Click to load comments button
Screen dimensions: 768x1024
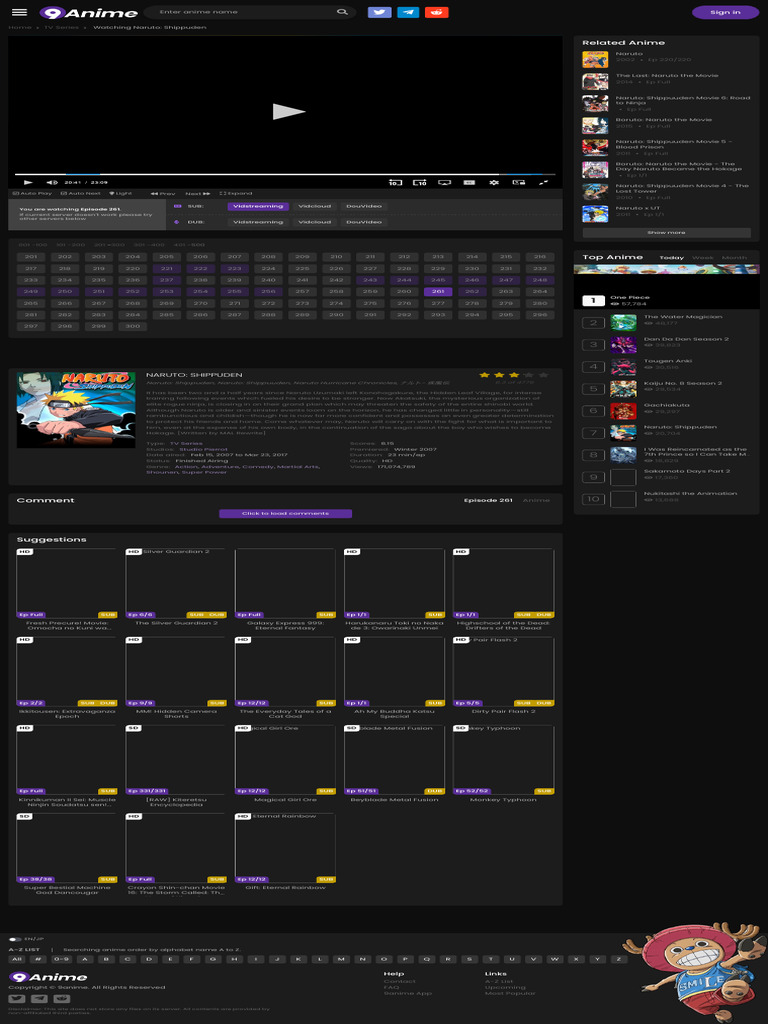pyautogui.click(x=285, y=514)
